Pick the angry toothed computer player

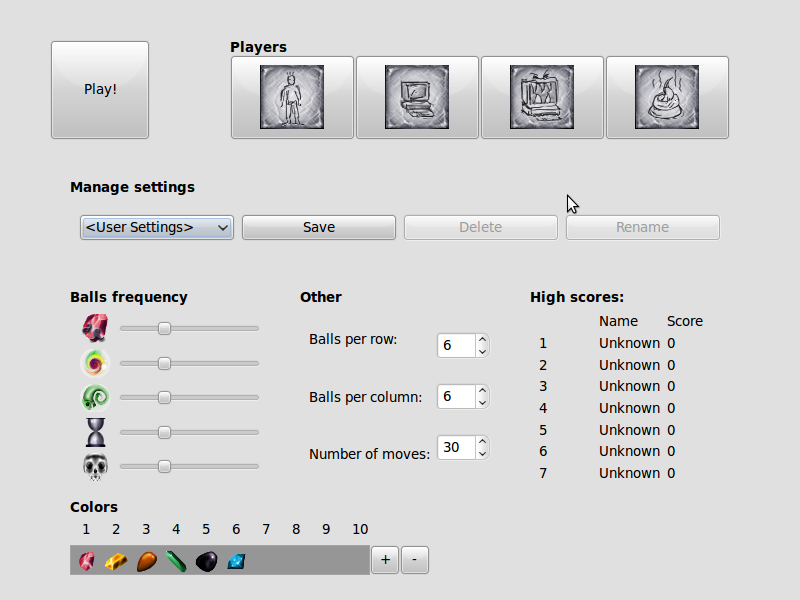coord(542,97)
